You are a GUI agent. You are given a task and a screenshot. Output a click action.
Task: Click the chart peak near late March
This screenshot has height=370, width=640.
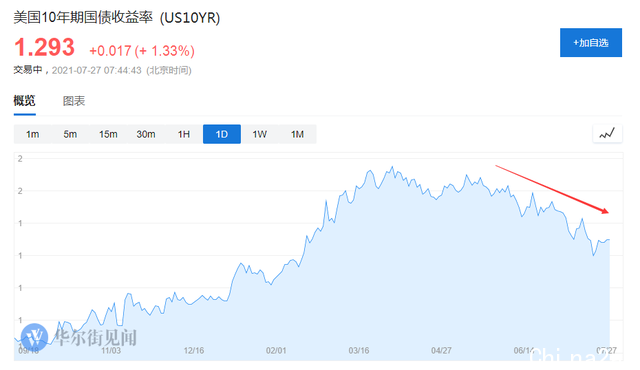coord(393,166)
